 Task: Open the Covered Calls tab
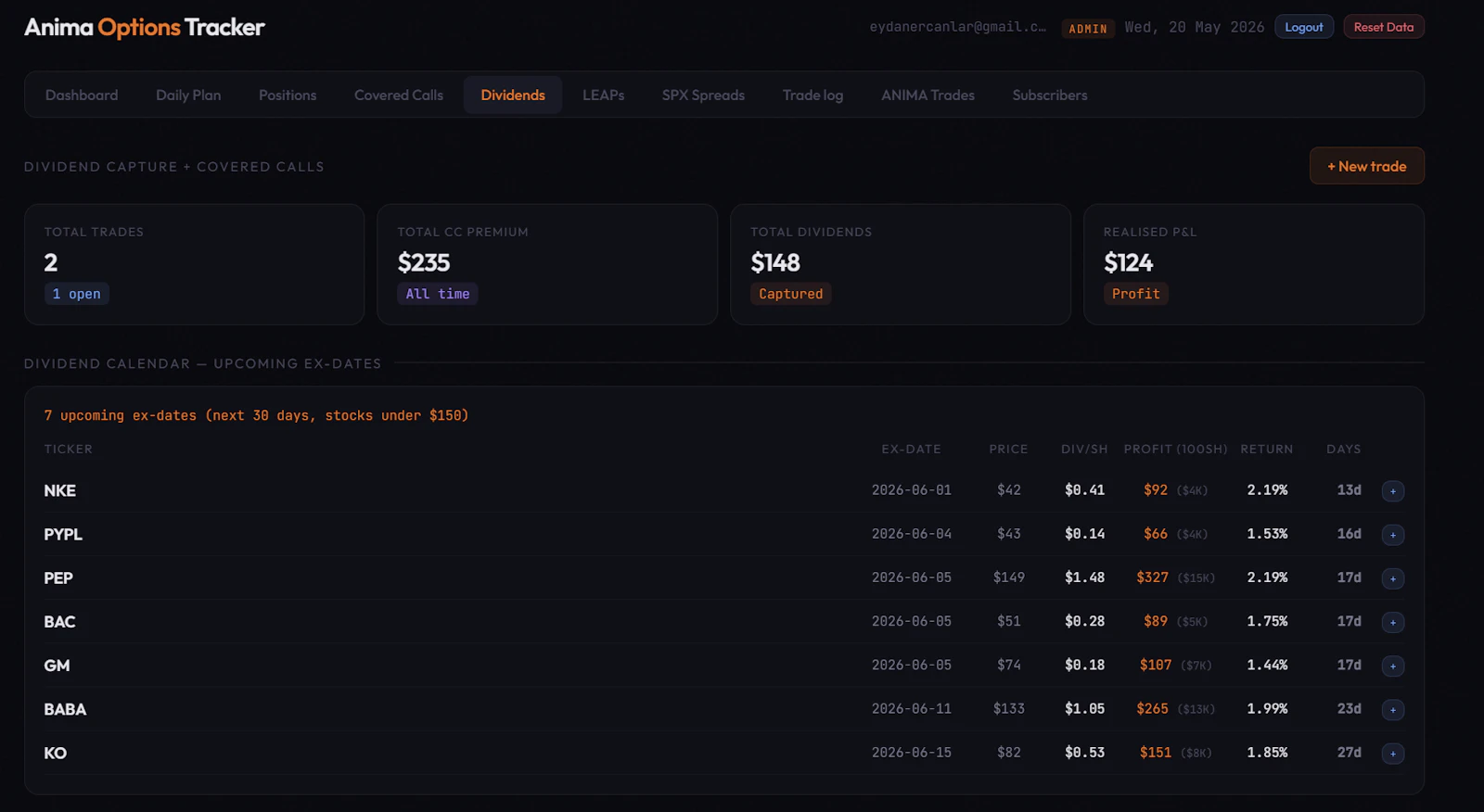[x=399, y=95]
